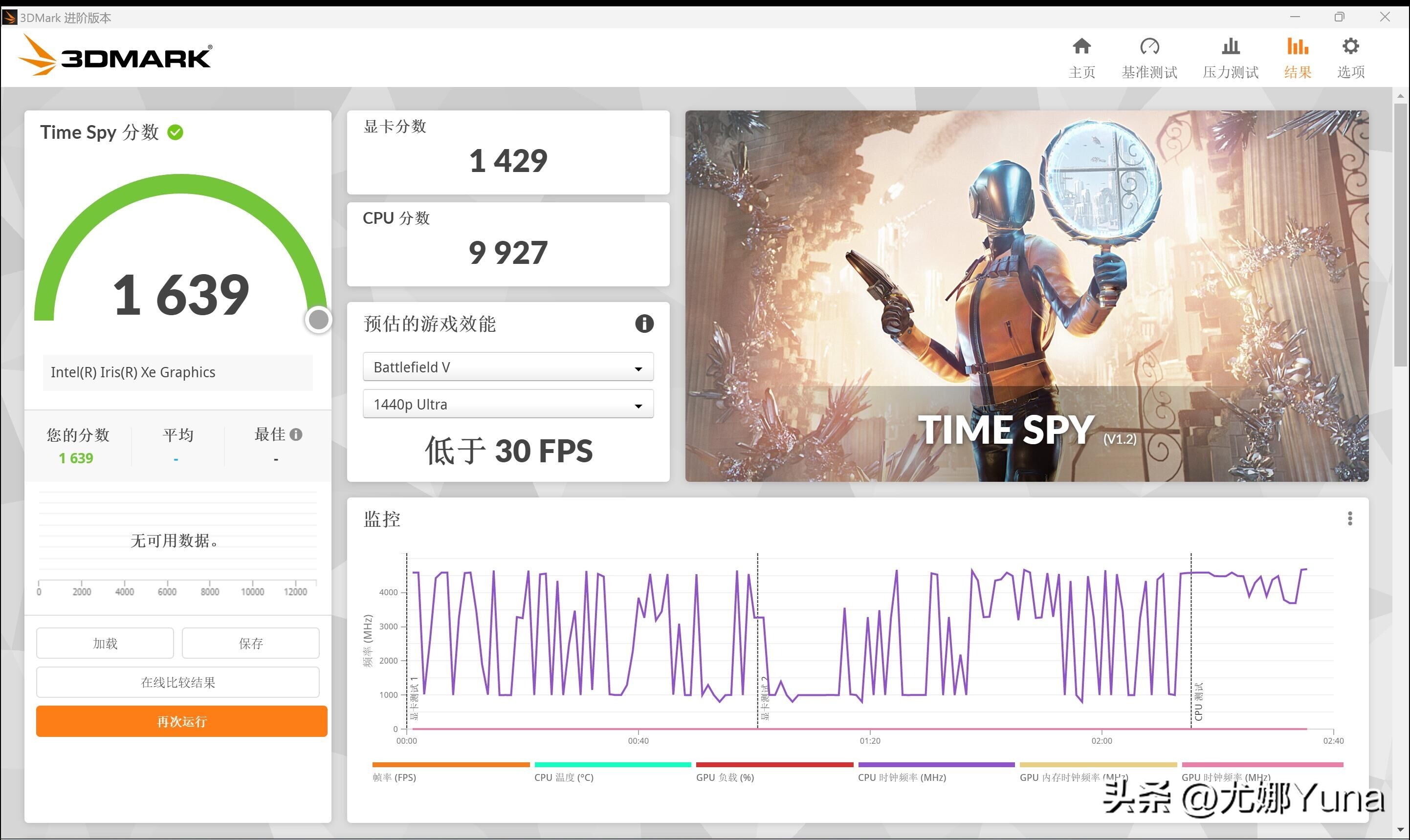
Task: Expand the Battlefield V game dropdown
Action: (x=507, y=367)
